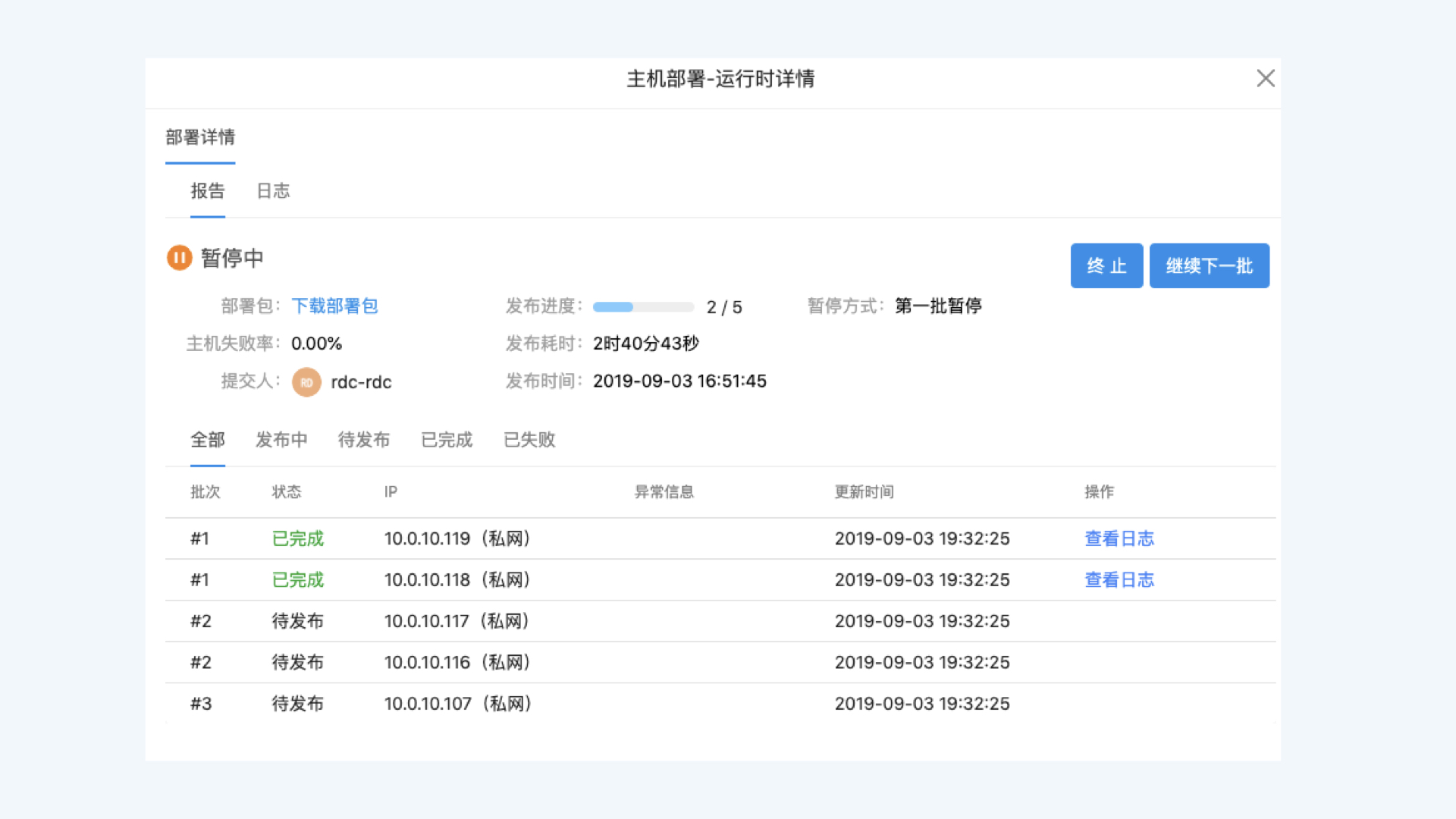Click the 暂停中 status heading
Screen dimensions: 1456x819
[x=232, y=258]
